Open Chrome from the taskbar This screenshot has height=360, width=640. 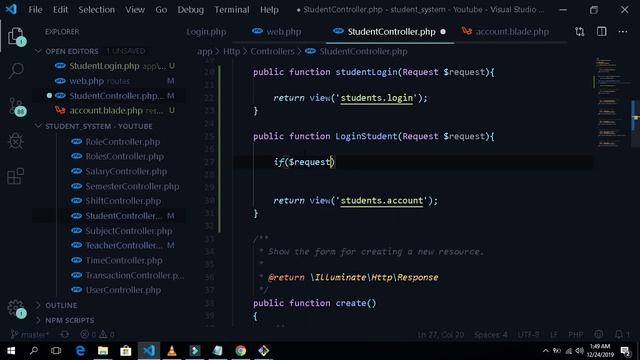click(x=240, y=351)
